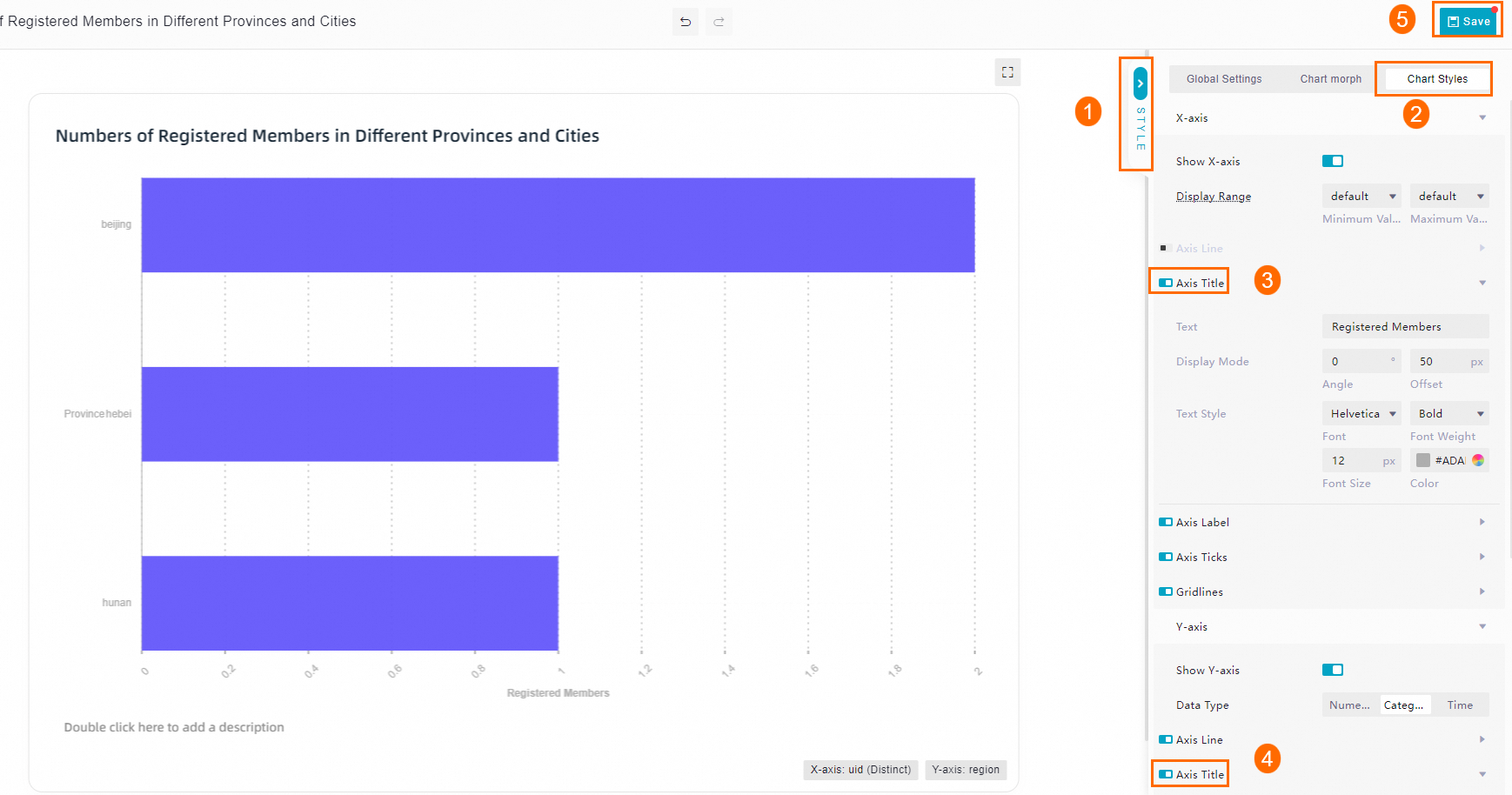Image resolution: width=1512 pixels, height=795 pixels.
Task: Toggle the Gridlines switch
Action: click(1166, 591)
